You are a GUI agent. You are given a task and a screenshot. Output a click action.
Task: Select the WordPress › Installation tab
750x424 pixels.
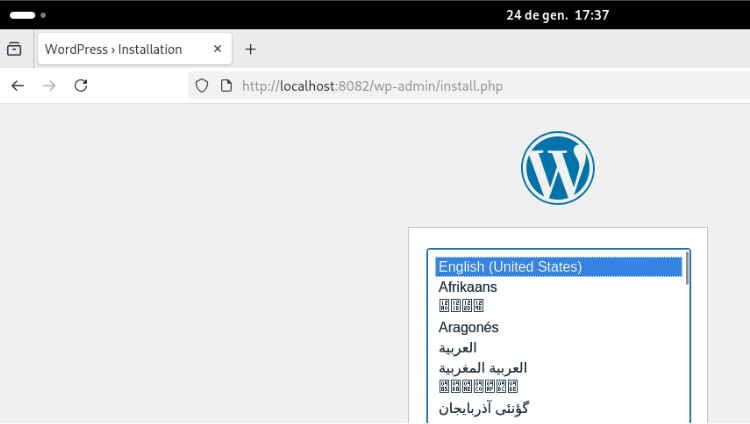[x=114, y=49]
